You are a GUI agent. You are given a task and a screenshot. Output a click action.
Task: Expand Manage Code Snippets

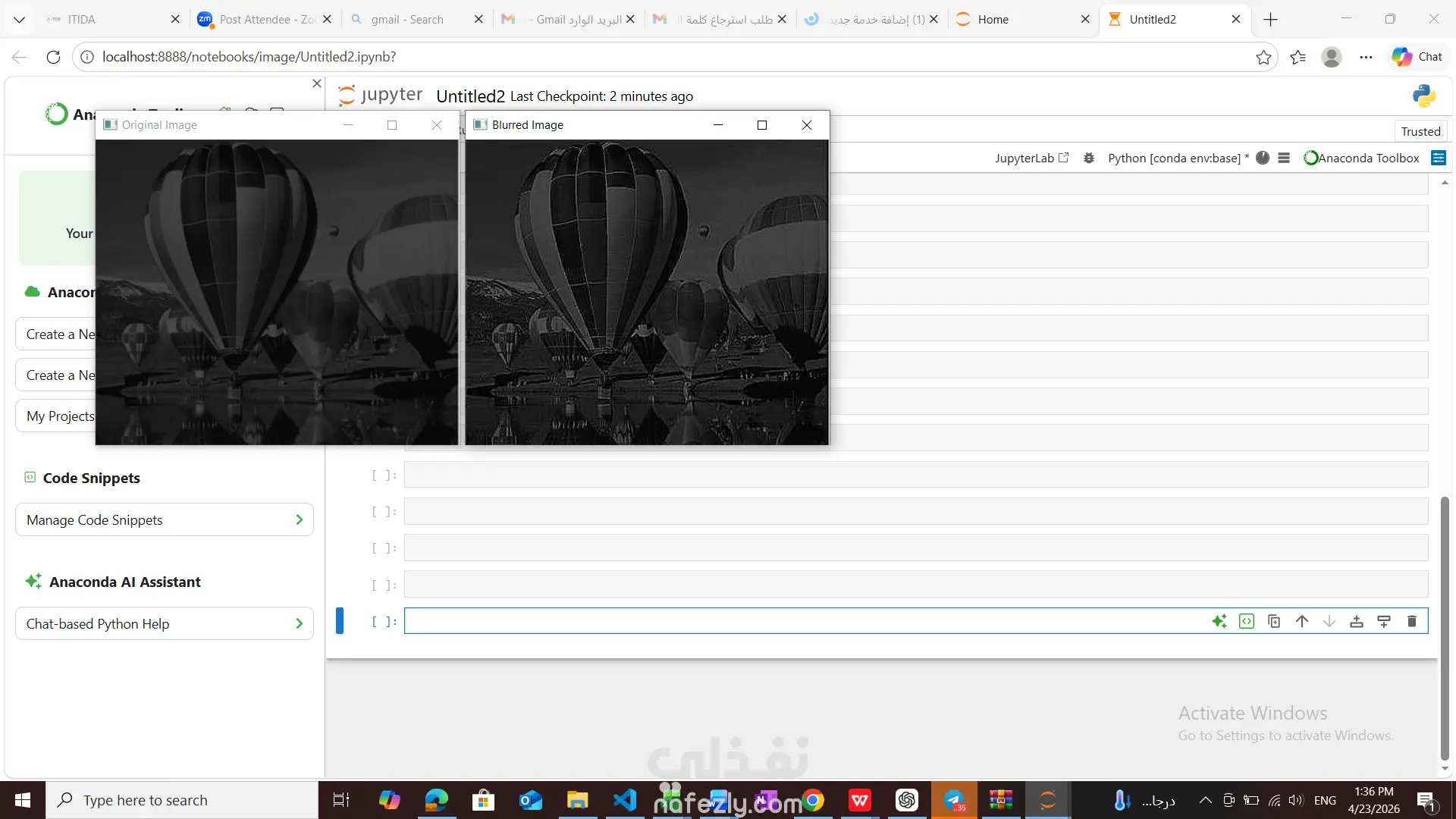tap(165, 520)
